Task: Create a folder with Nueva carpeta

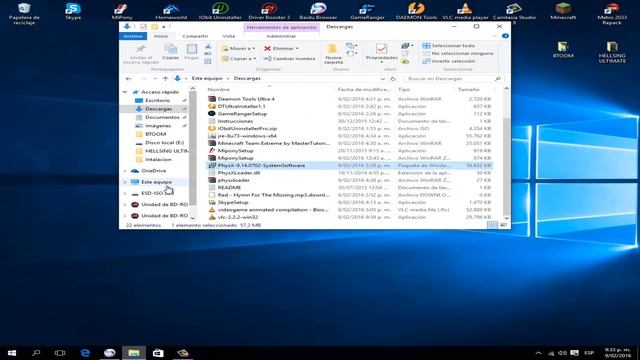Action: click(333, 53)
